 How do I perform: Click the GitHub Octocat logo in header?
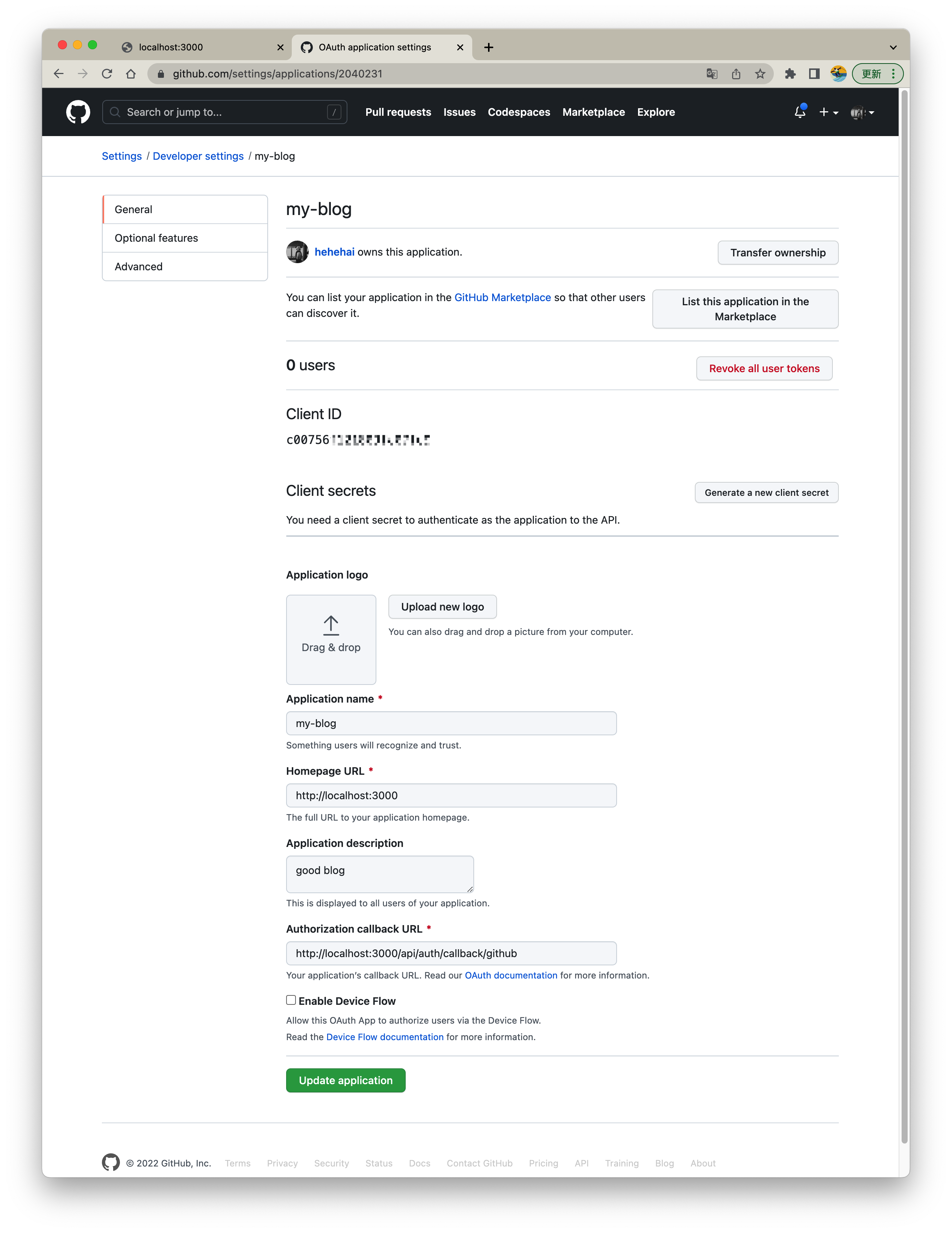(x=78, y=112)
